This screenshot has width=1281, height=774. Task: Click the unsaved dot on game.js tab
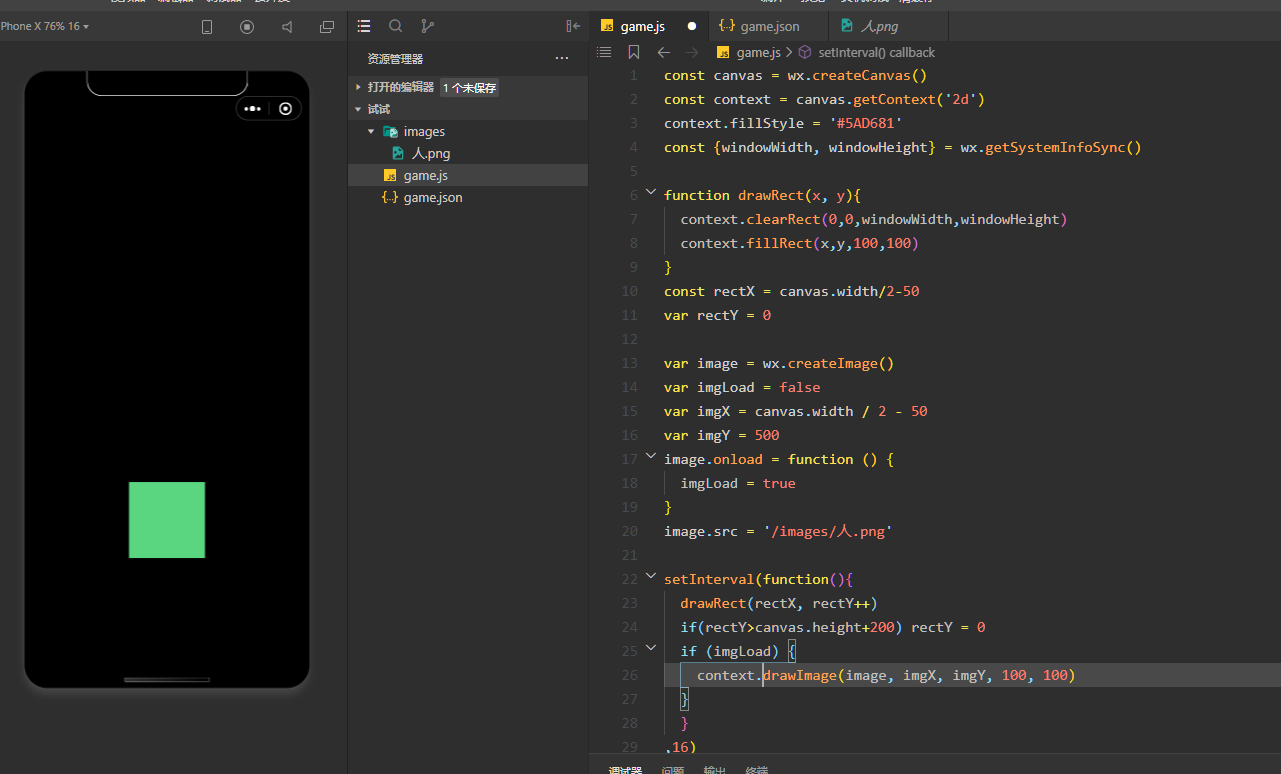pyautogui.click(x=691, y=26)
